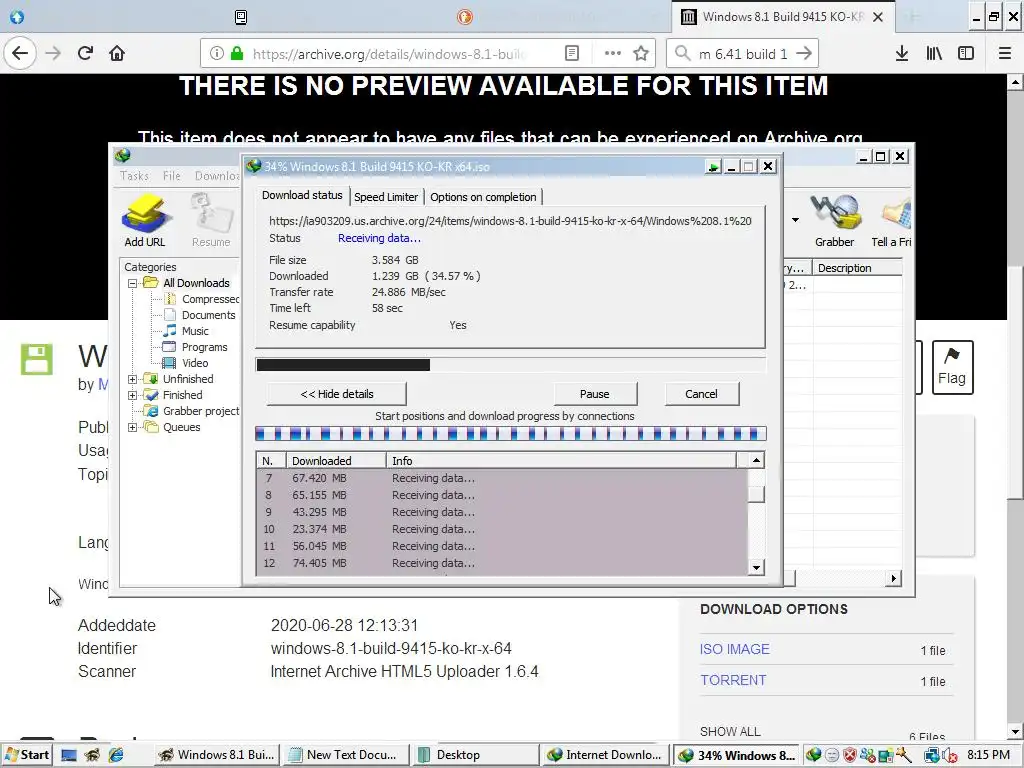Click the Firefox search box
Viewport: 1024px width, 768px height.
click(741, 54)
